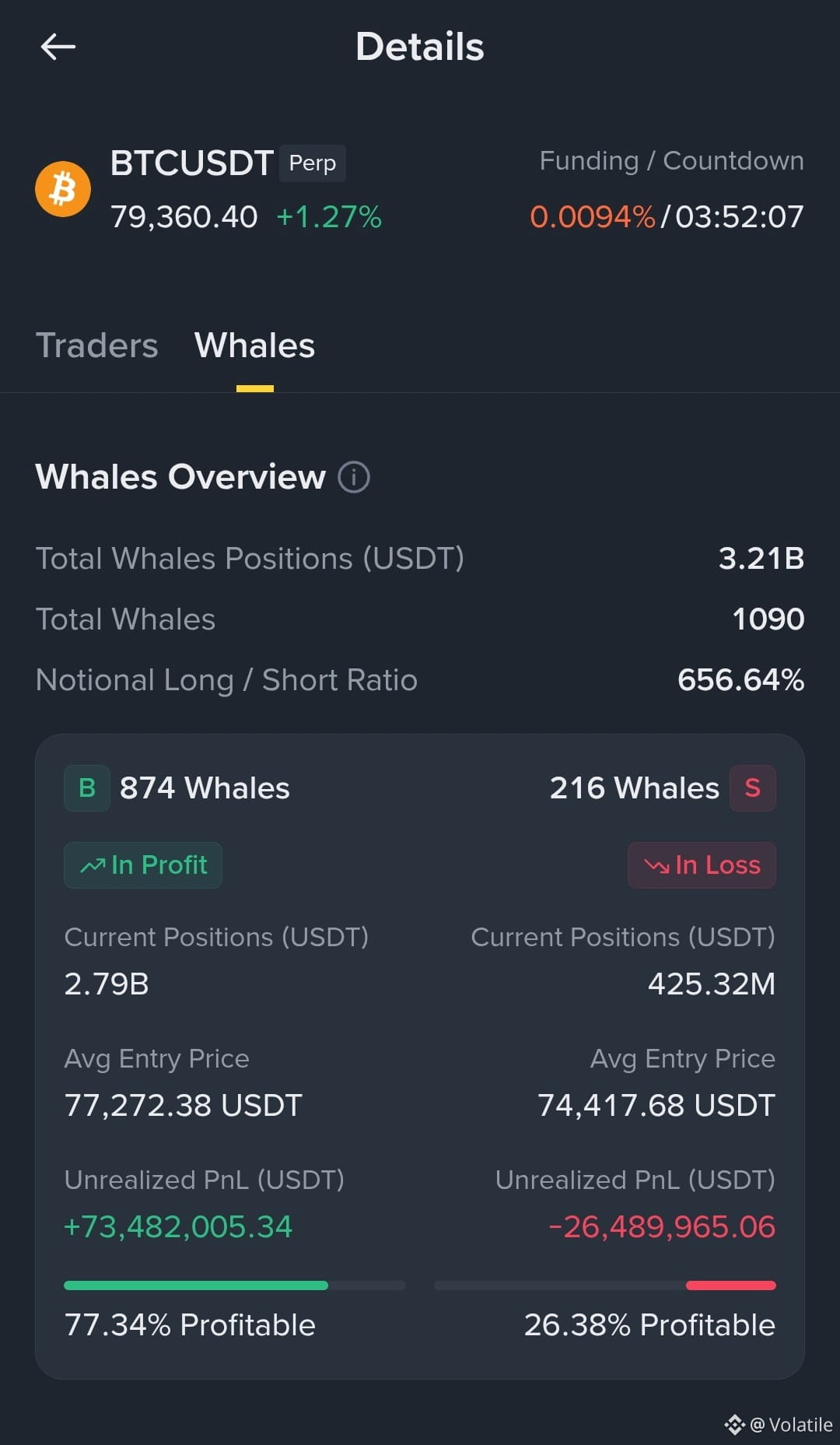
Task: Select the In Loss trend-down tag
Action: (702, 865)
